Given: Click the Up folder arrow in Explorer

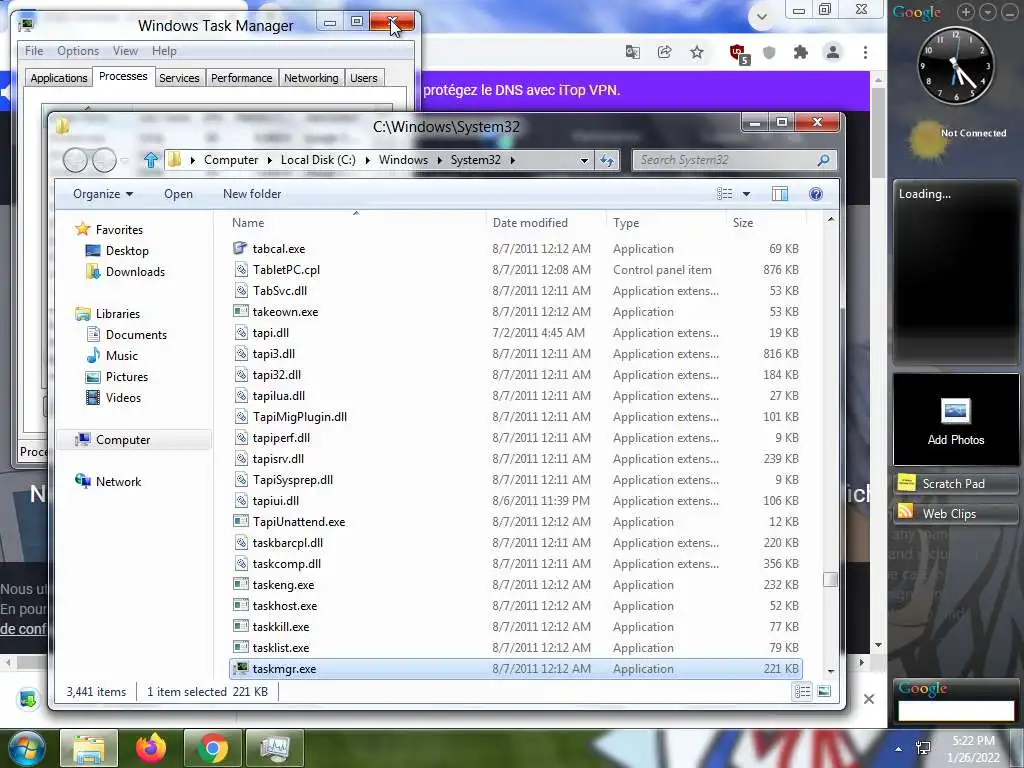Looking at the screenshot, I should tap(151, 160).
